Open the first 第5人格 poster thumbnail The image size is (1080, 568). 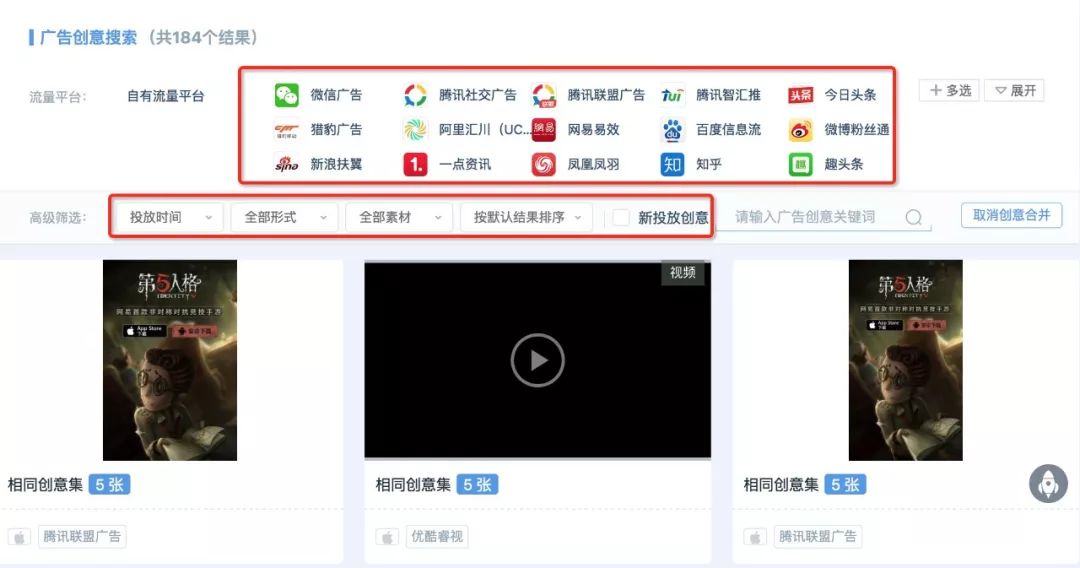point(169,360)
